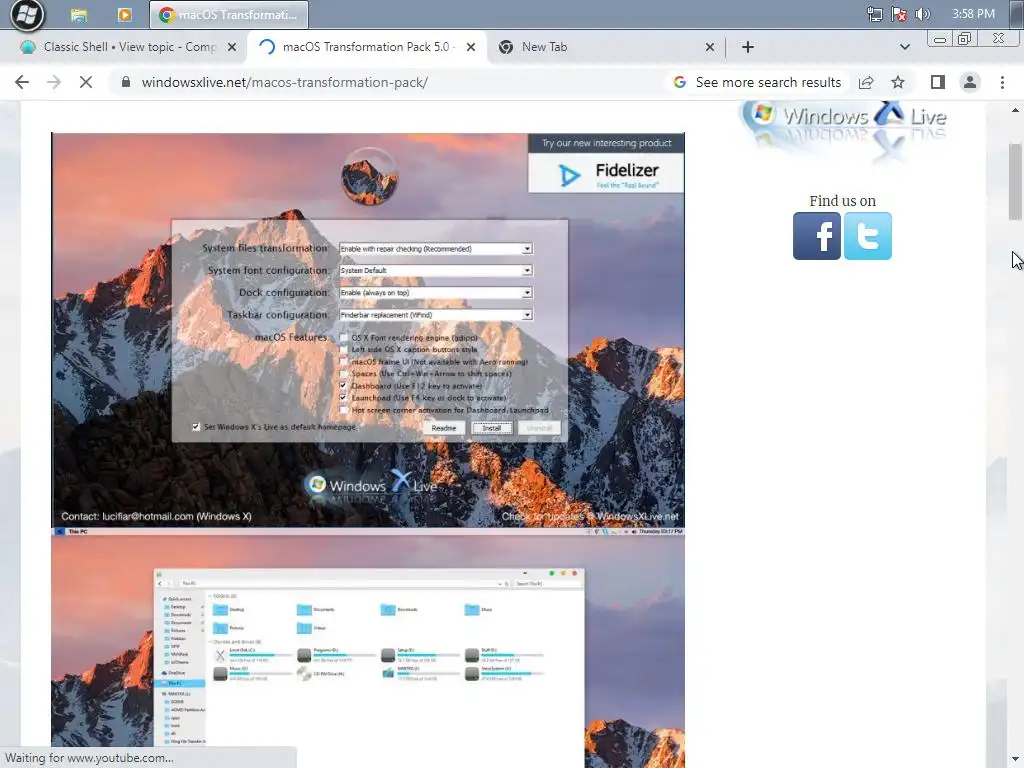Screen dimensions: 1024x768
Task: View site information via the lock icon
Action: click(x=126, y=82)
